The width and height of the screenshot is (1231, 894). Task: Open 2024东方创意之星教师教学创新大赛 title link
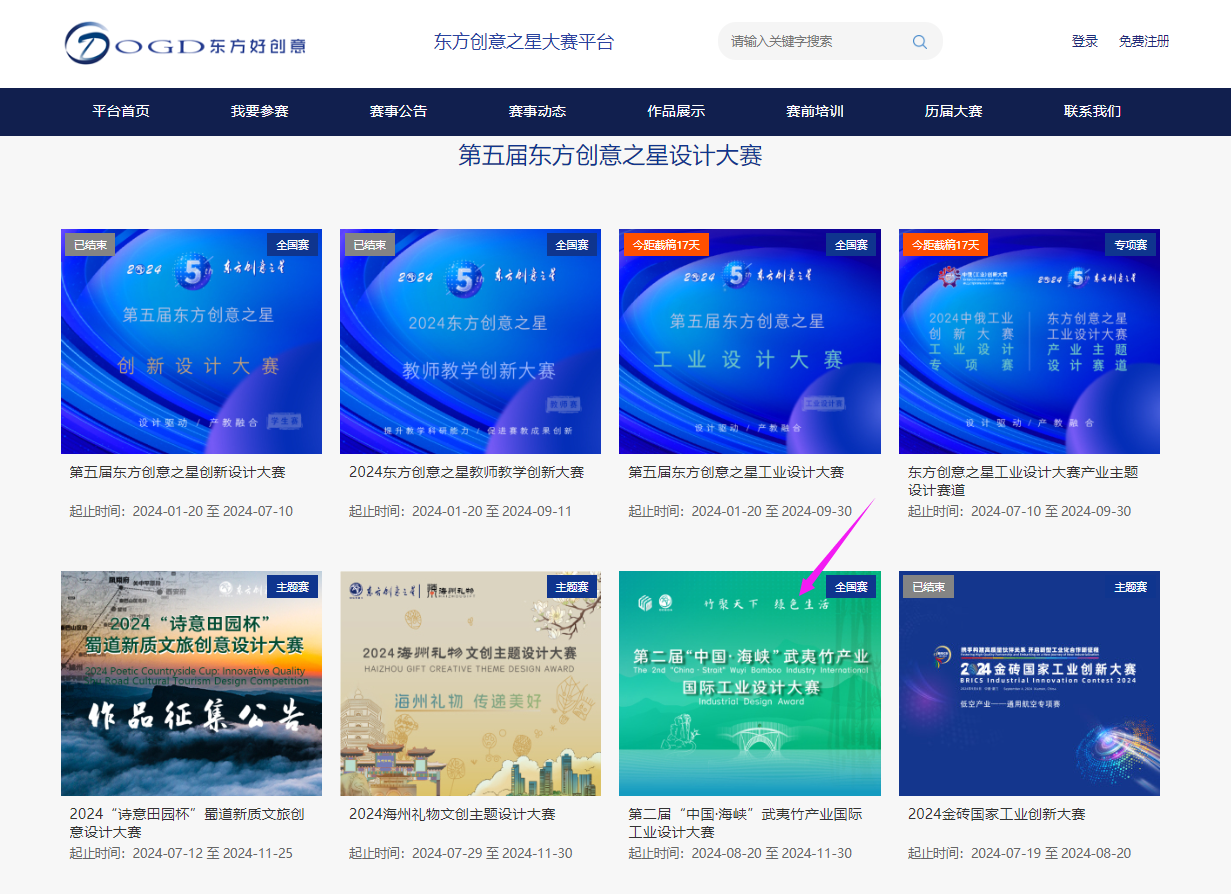466,472
